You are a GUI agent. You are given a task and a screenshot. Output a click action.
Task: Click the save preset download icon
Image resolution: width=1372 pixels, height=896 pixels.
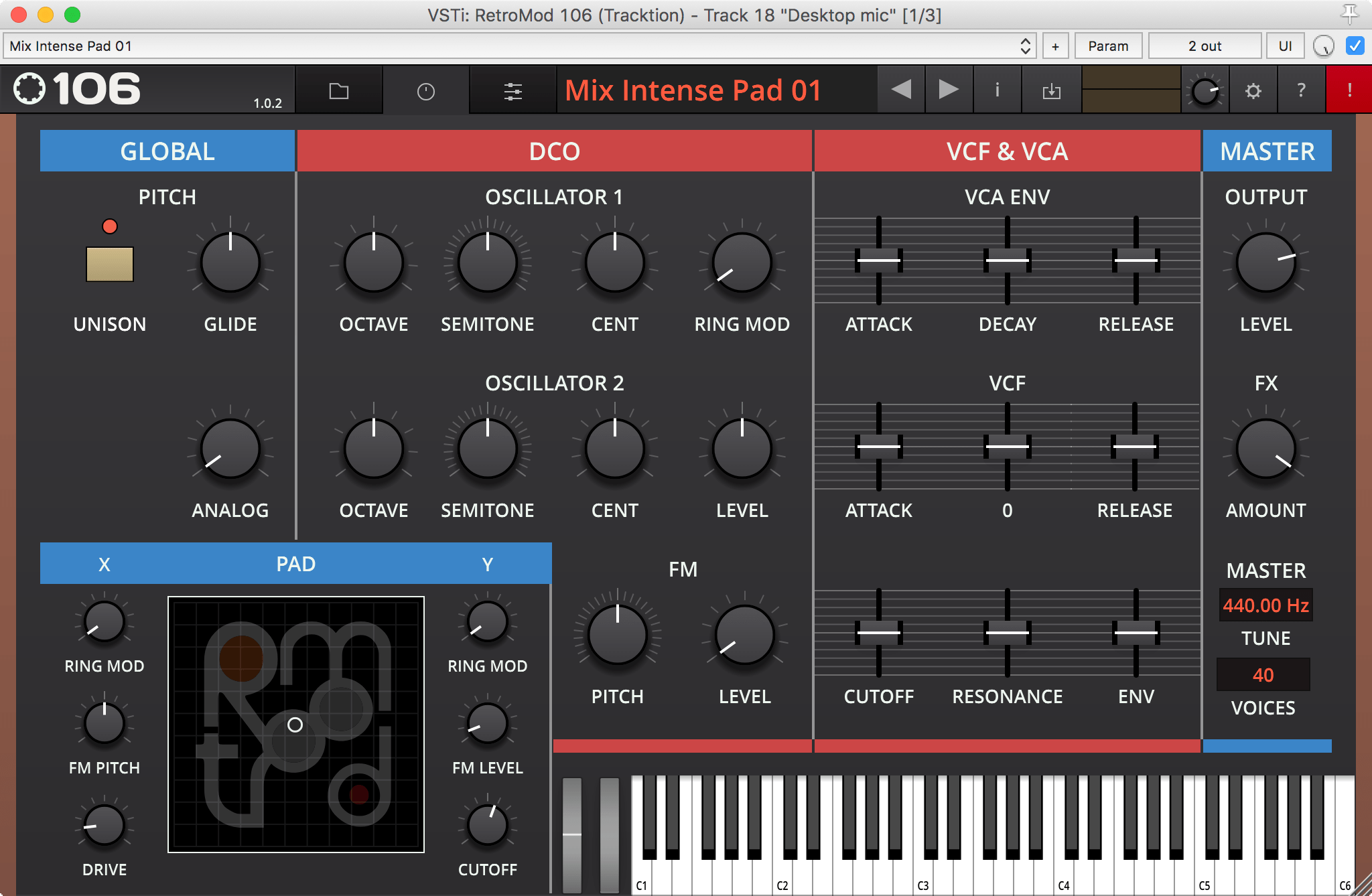(1052, 90)
